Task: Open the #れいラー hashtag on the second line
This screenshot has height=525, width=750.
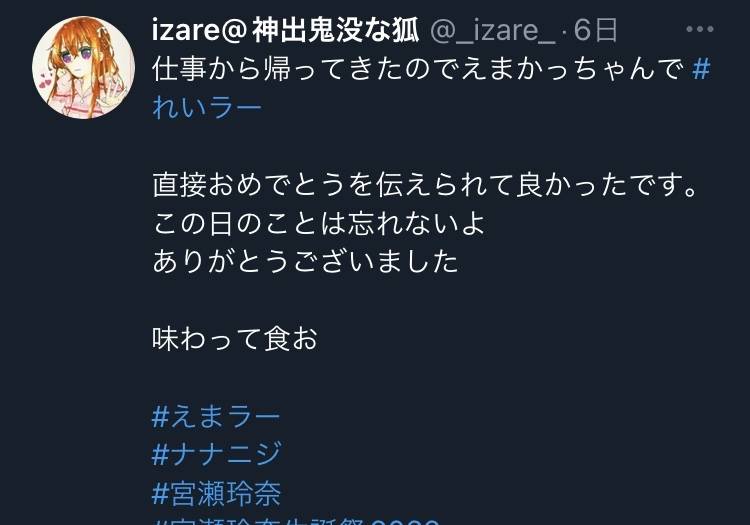Action: (207, 107)
